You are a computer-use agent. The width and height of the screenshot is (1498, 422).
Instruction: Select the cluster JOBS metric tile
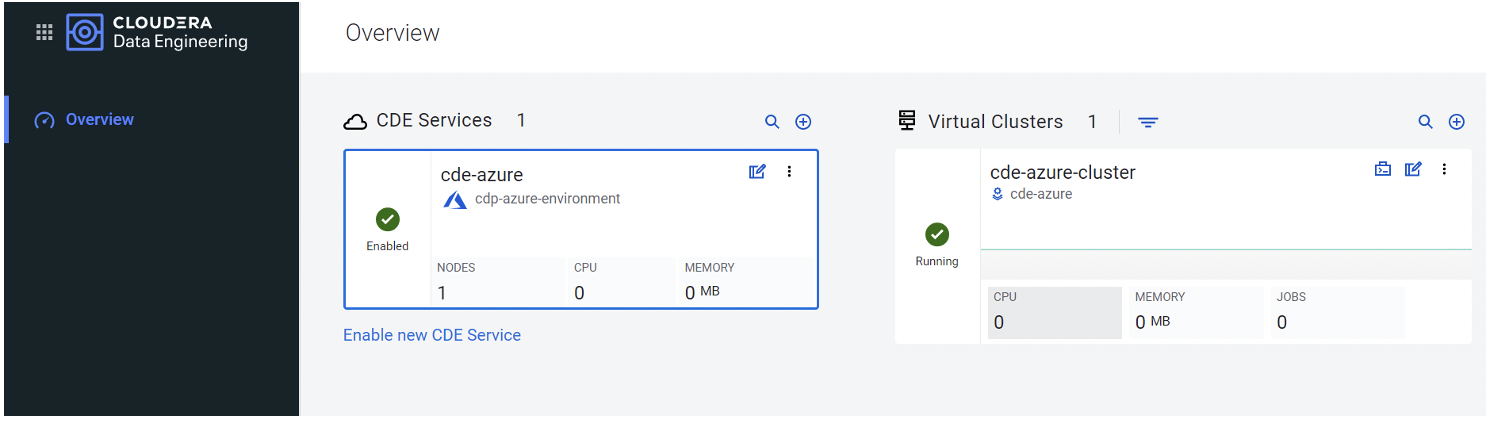coord(1338,312)
